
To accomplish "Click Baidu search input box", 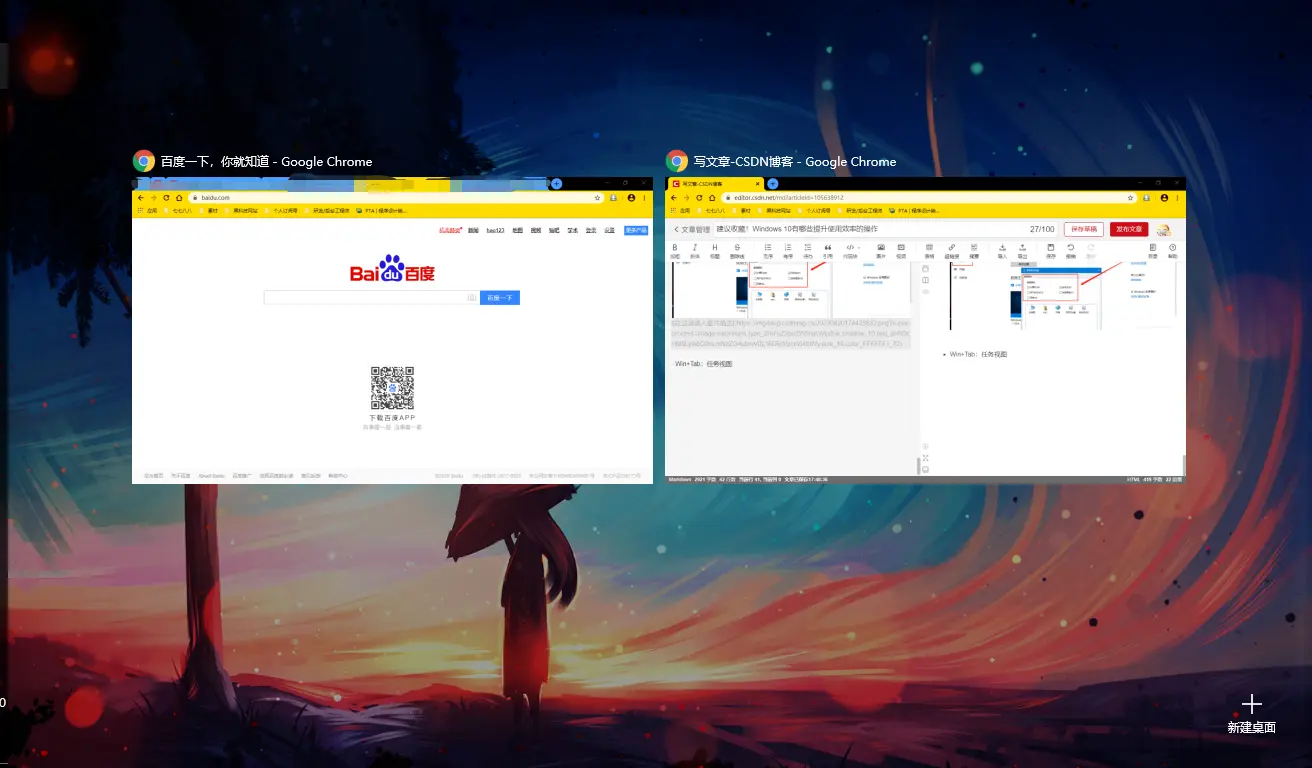I will click(371, 298).
